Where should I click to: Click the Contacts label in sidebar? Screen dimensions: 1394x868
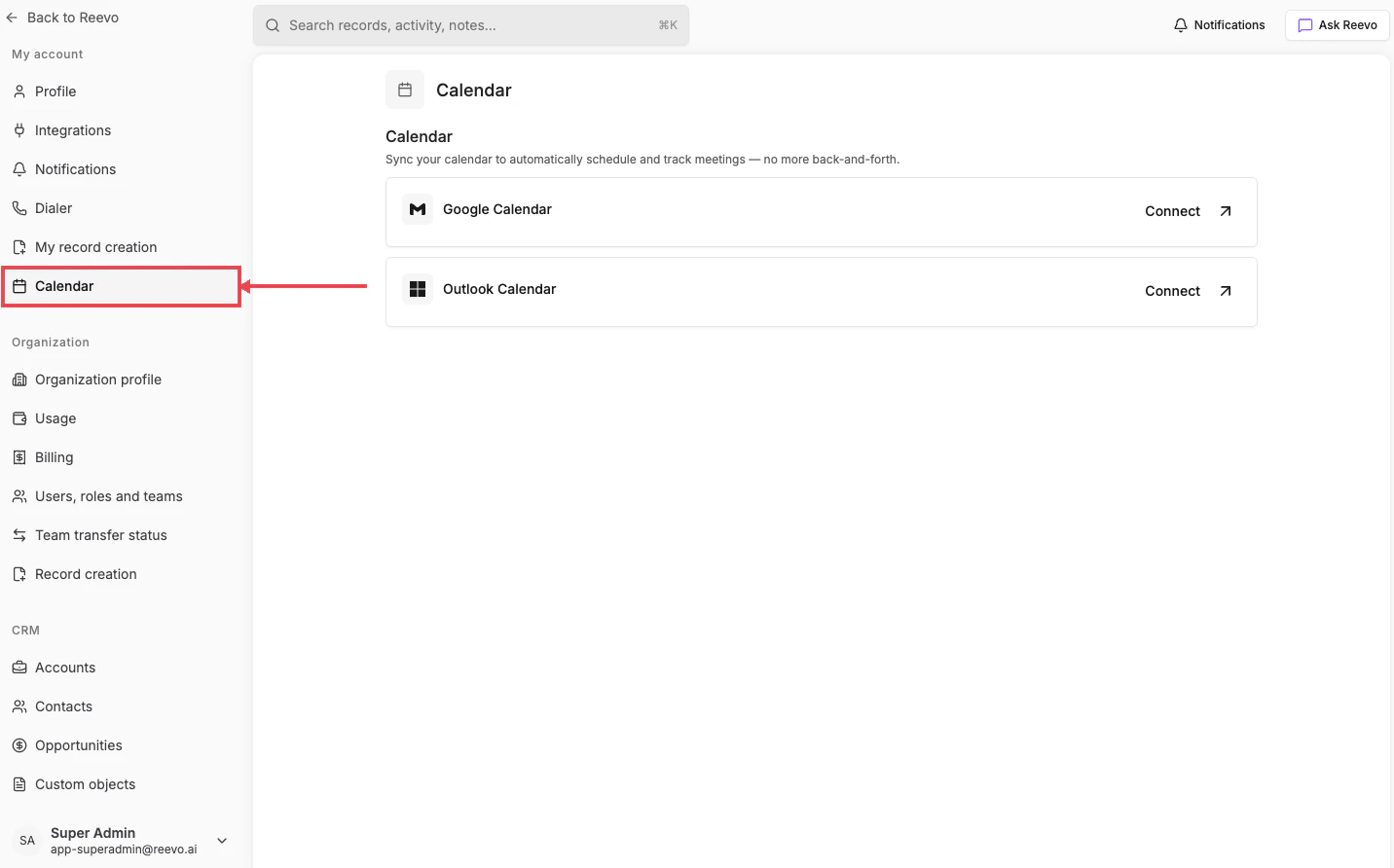point(64,706)
